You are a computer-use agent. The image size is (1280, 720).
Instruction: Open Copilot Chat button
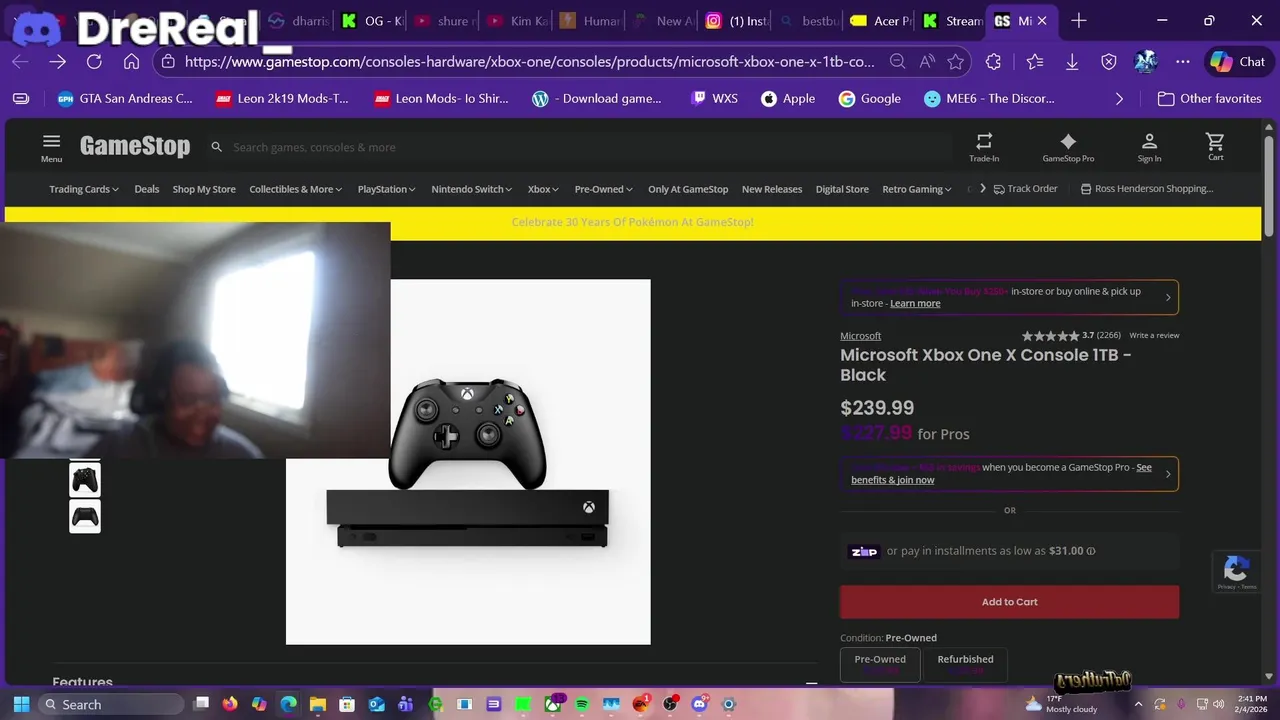(x=1238, y=62)
